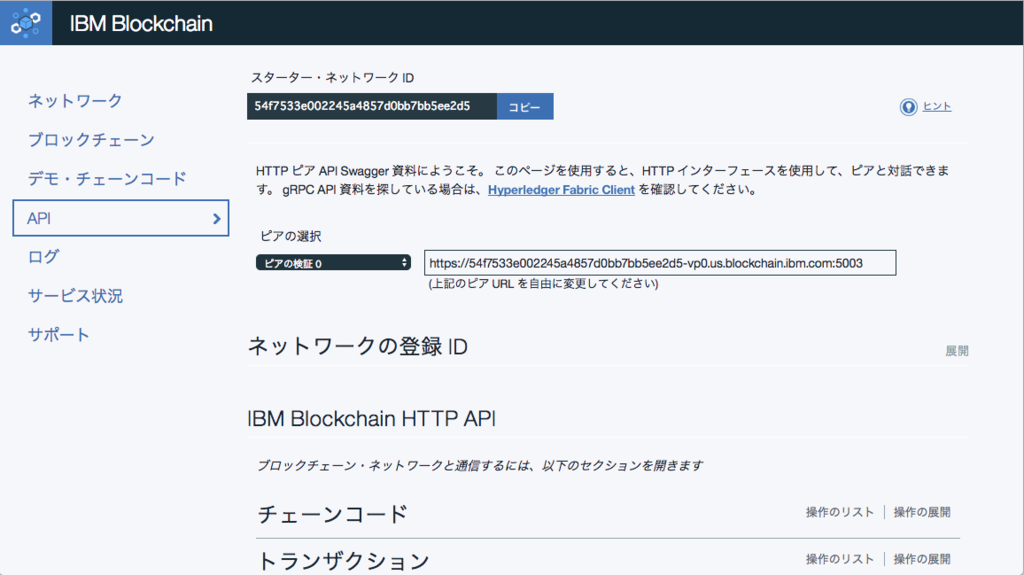Toggle the トランザクション section heading
Screen dimensions: 1024x575
coord(344,561)
